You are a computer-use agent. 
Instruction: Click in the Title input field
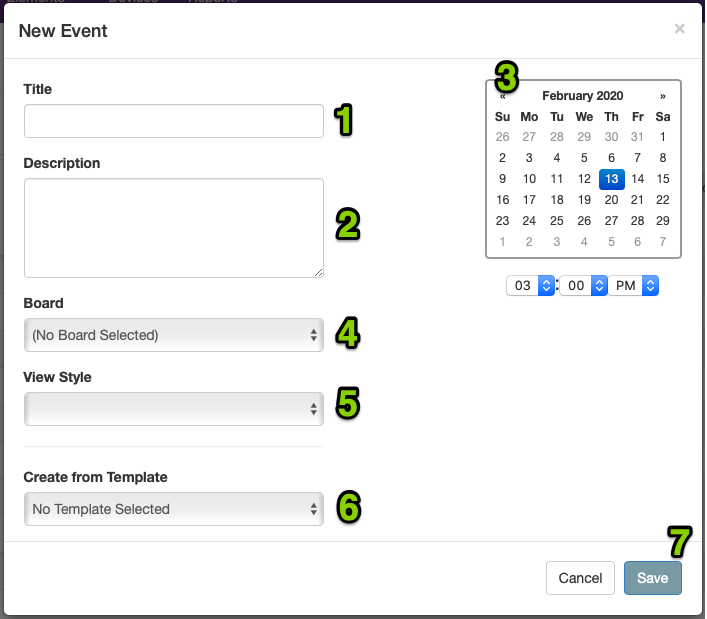pyautogui.click(x=174, y=121)
